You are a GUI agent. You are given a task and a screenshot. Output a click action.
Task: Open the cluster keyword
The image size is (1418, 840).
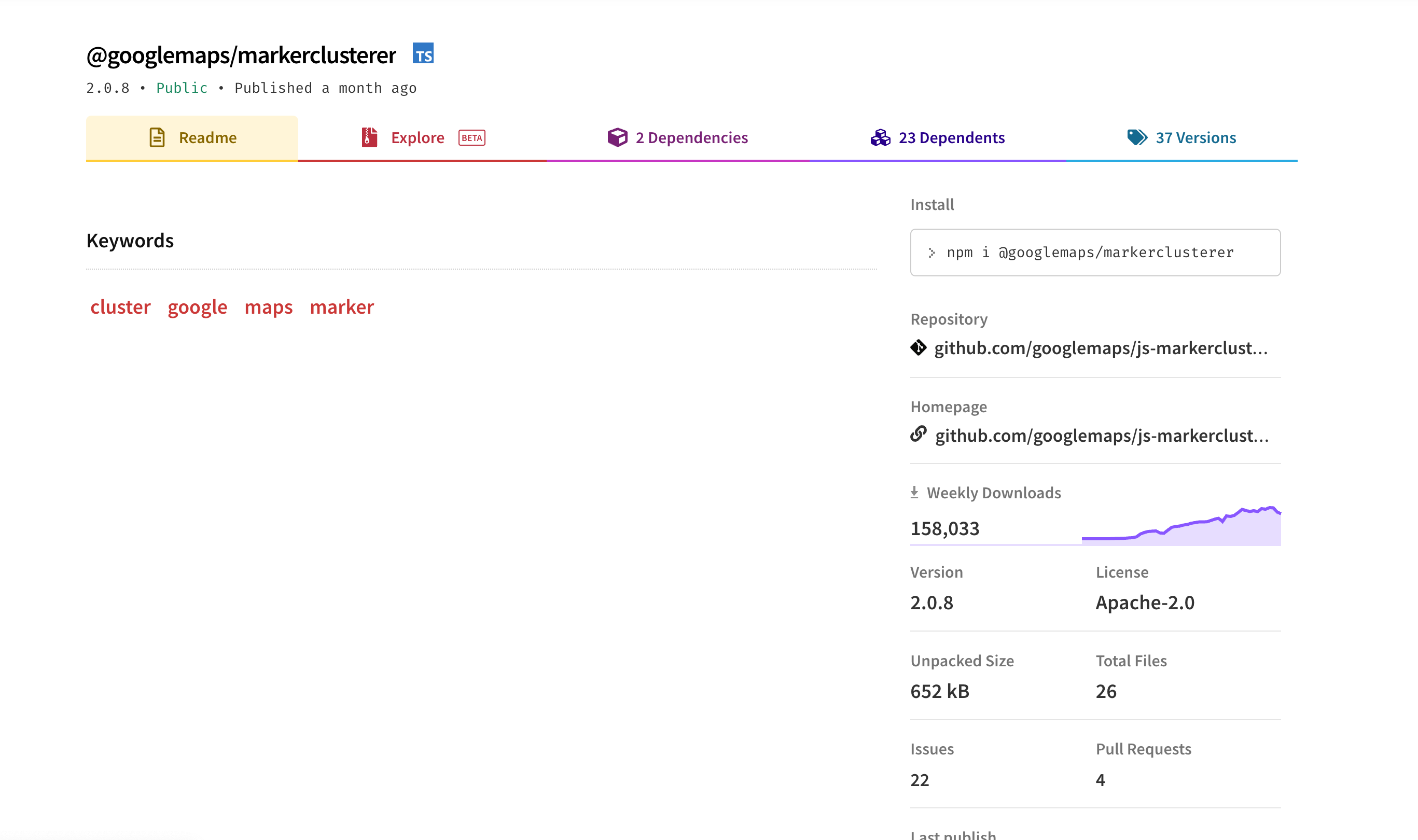(x=119, y=306)
